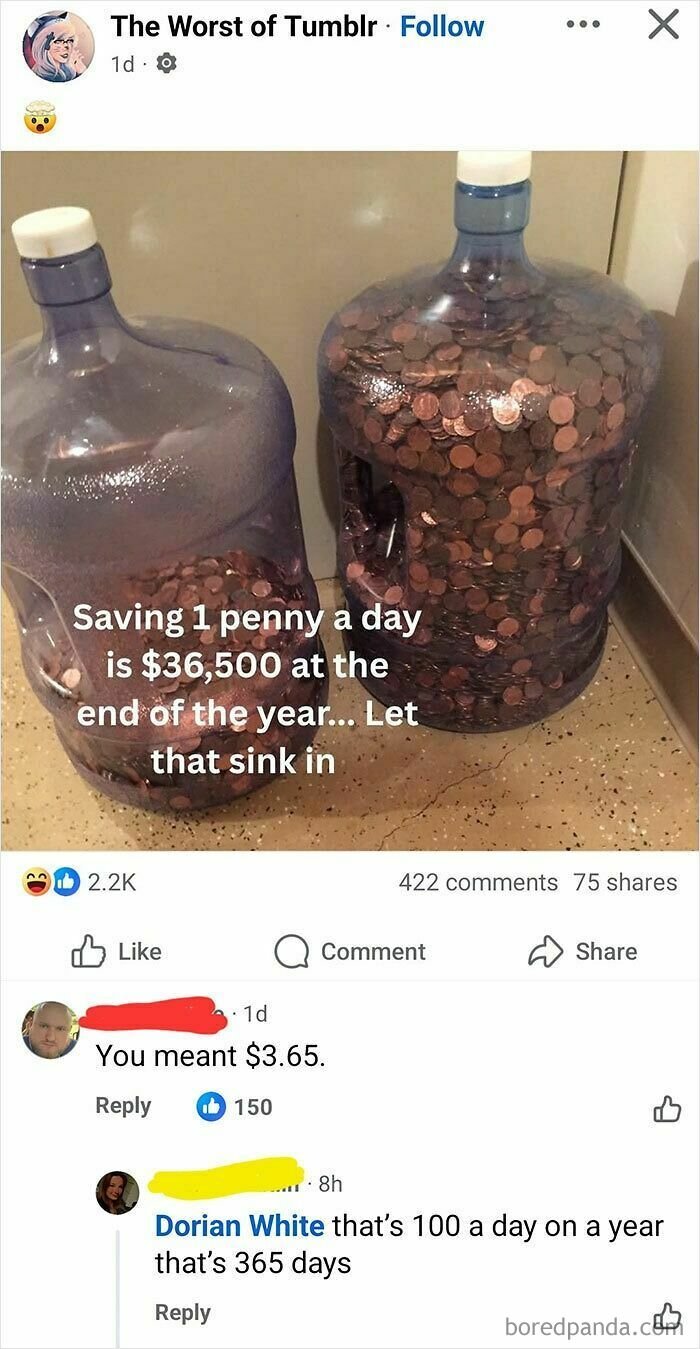The image size is (700, 1349).
Task: Like the post with the thumbs-up button
Action: [x=116, y=951]
